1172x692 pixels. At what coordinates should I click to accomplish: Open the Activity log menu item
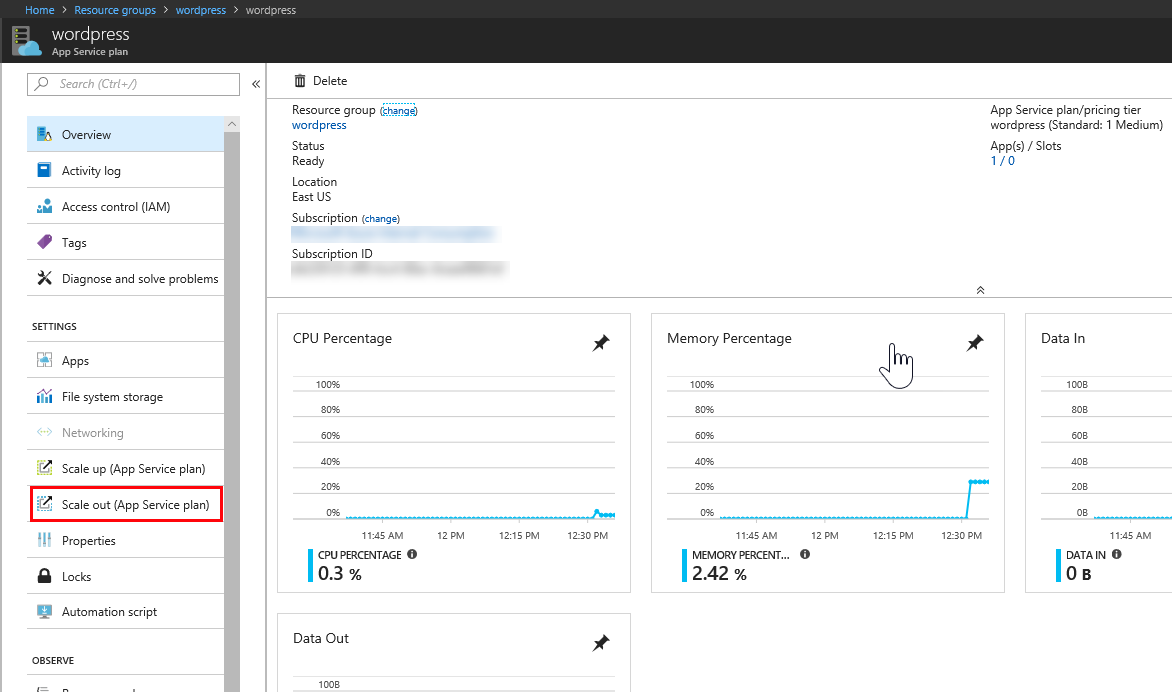tap(126, 170)
